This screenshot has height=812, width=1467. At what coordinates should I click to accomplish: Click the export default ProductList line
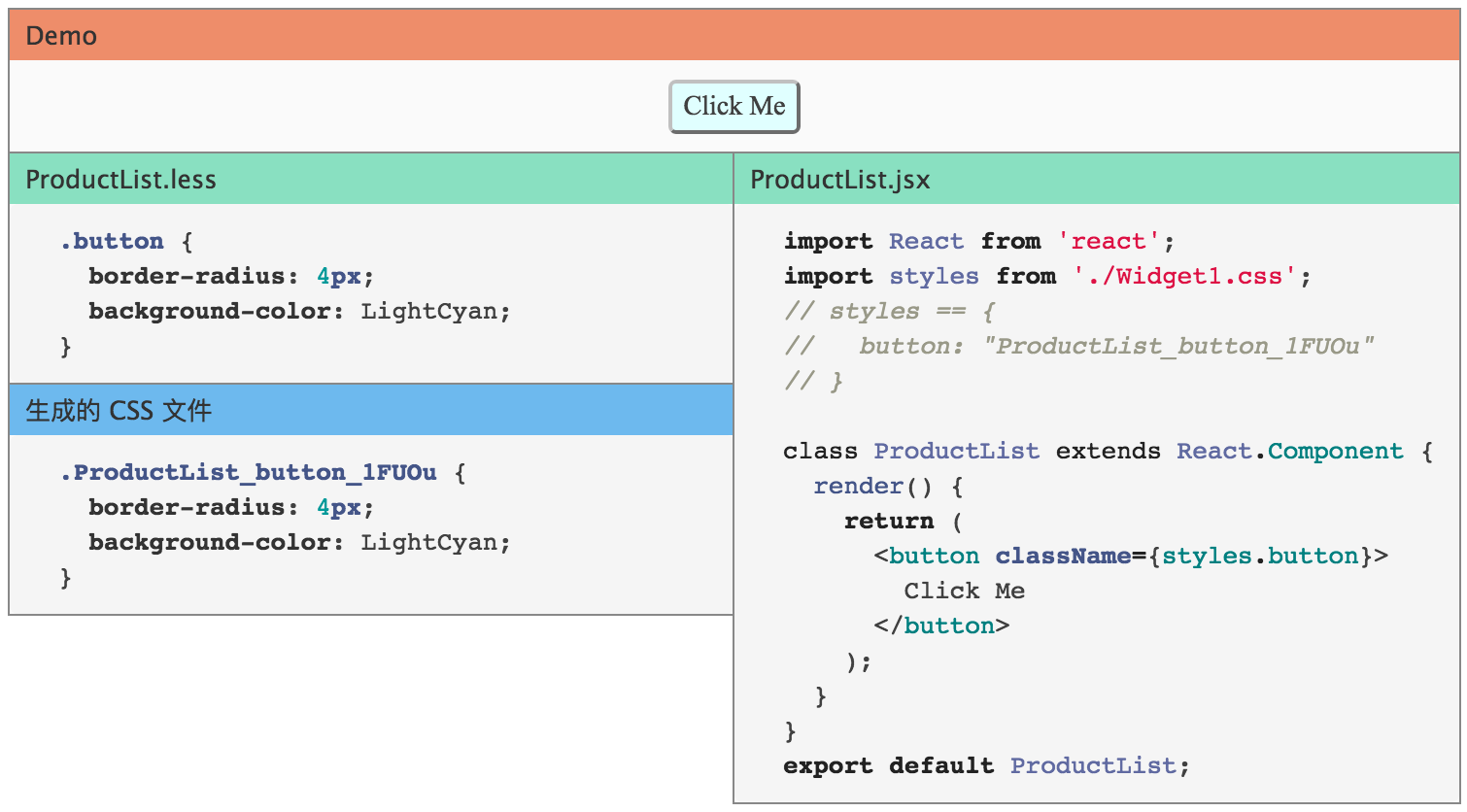(986, 766)
